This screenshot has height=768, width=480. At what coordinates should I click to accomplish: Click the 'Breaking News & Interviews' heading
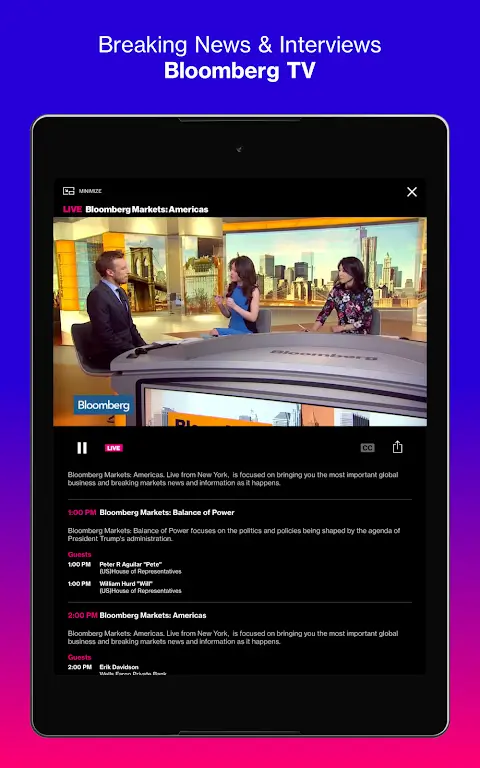[x=240, y=45]
